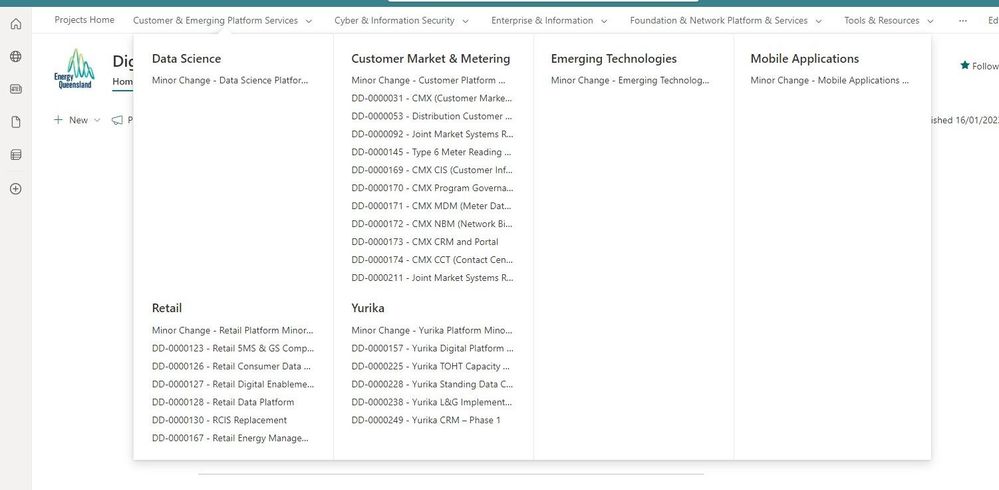
Task: Open Minor Change - Data Science Platform link
Action: [230, 80]
